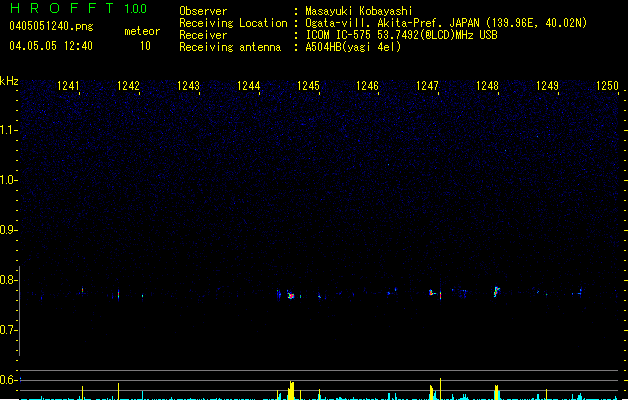Click the 1.0 kHz frequency tick label
This screenshot has height=400, width=629.
pos(8,180)
